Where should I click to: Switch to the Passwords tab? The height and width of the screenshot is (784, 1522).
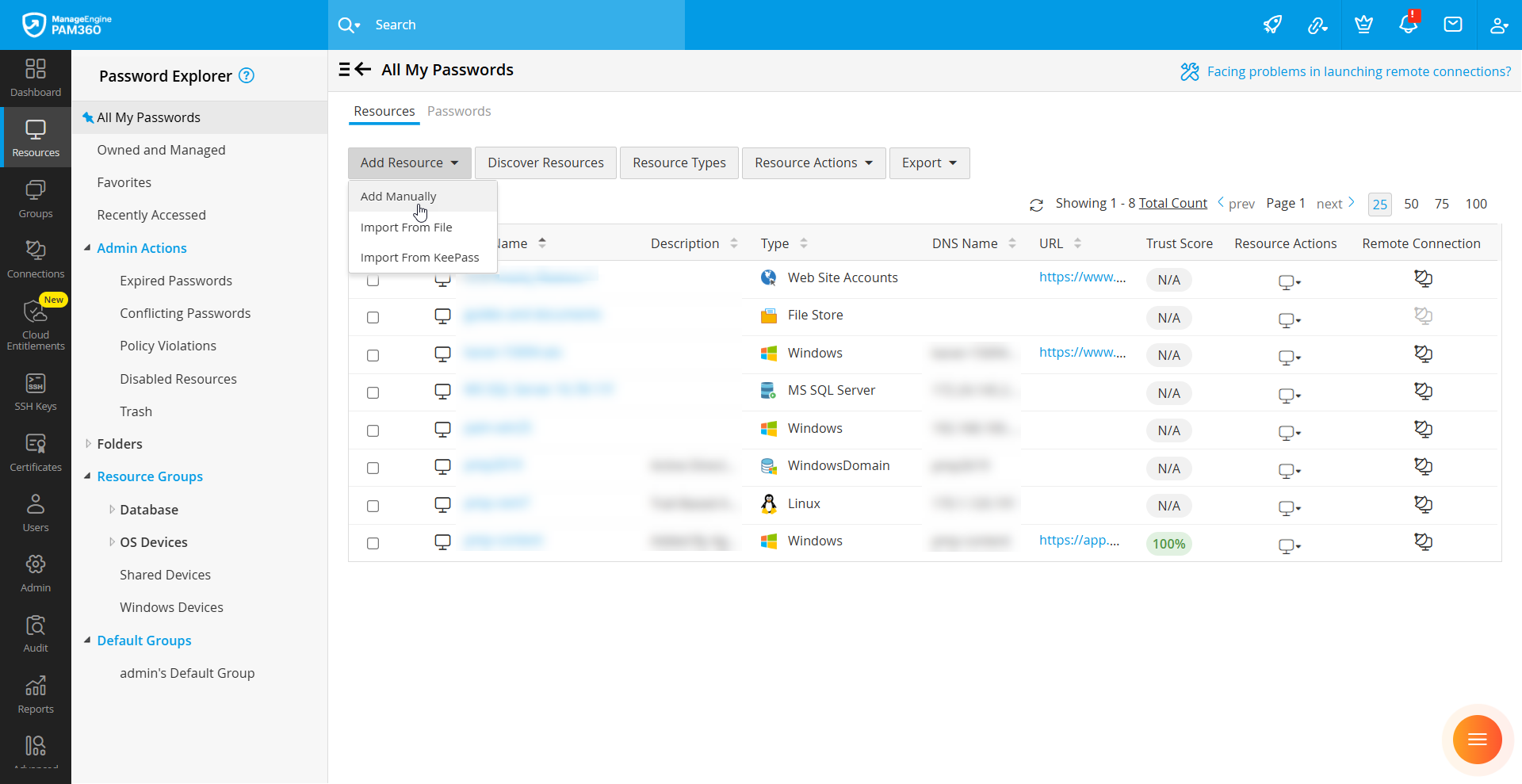tap(459, 112)
